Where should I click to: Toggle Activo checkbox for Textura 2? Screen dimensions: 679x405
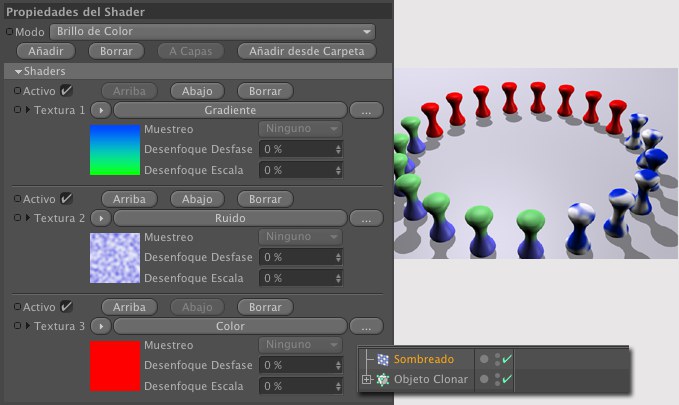pos(66,199)
